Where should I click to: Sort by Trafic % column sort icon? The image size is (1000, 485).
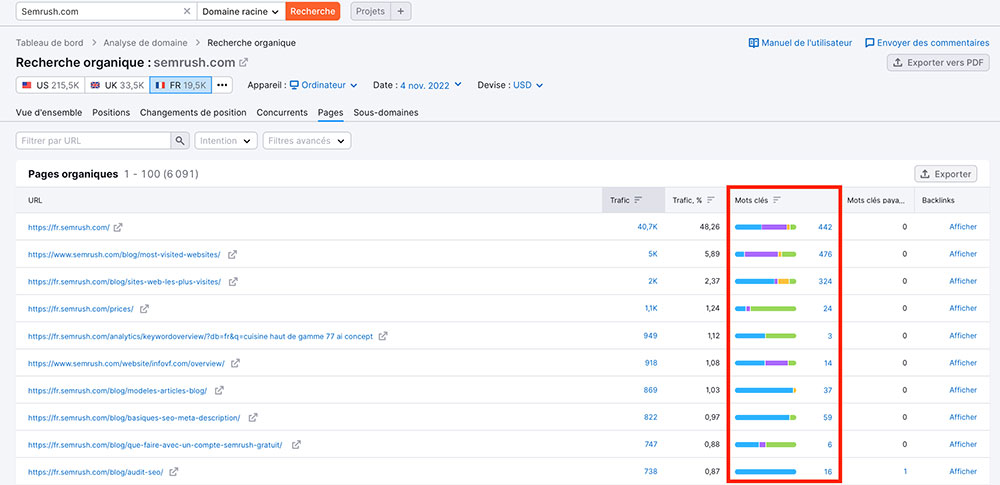coord(710,200)
